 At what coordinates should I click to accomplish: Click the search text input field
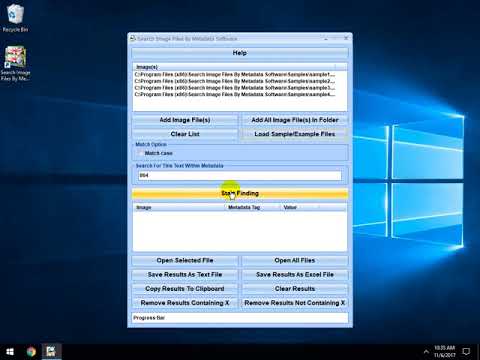coord(240,175)
